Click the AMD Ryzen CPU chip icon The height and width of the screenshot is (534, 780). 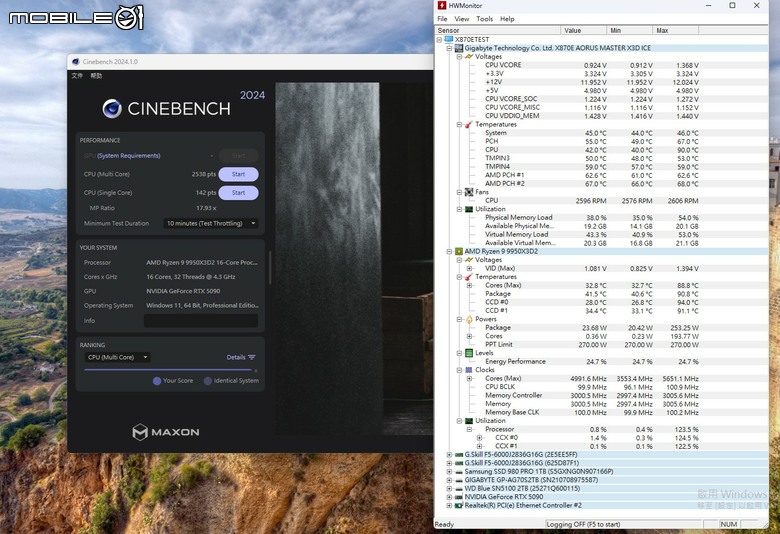(x=459, y=251)
